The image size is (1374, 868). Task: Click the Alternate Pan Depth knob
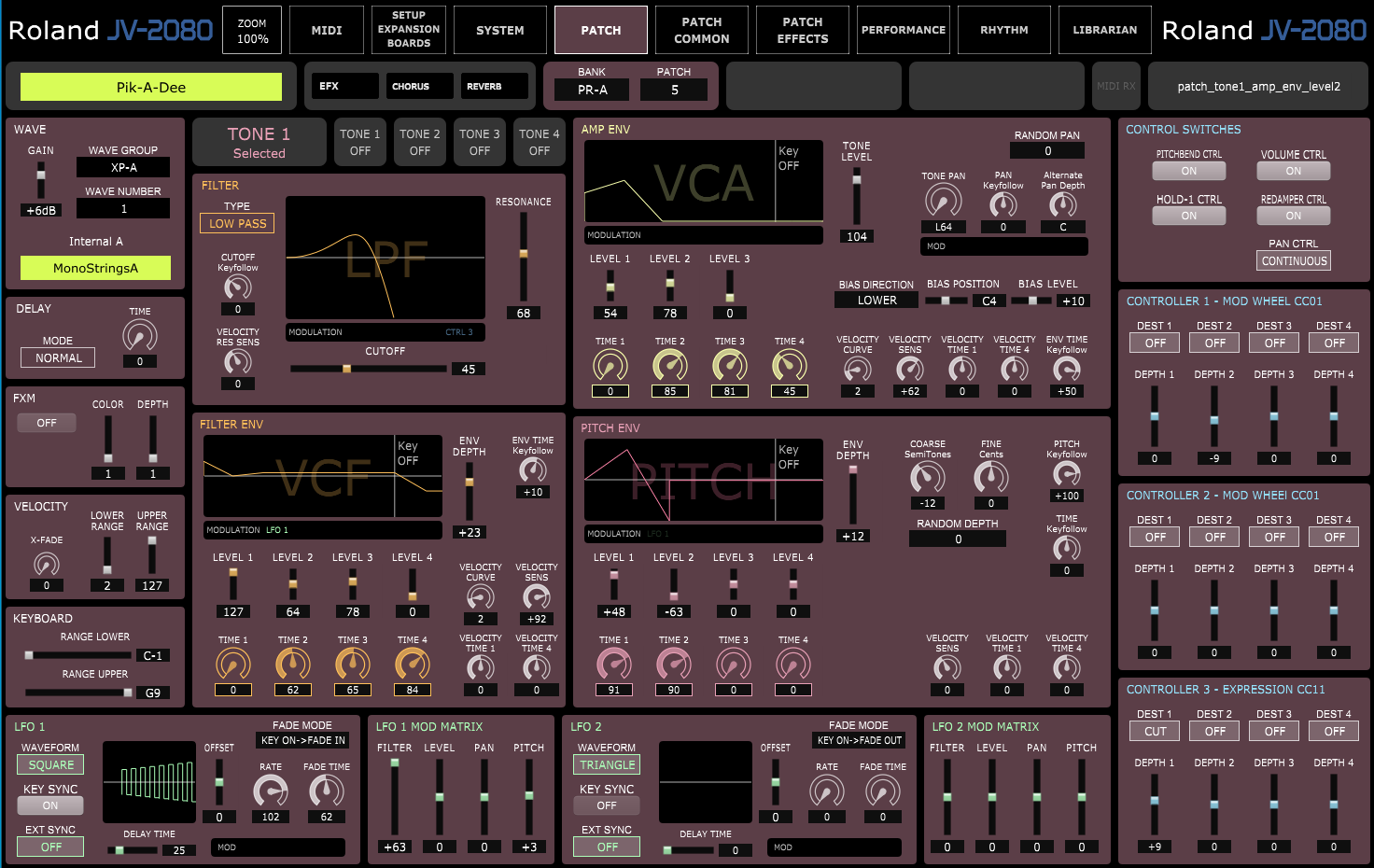click(1063, 203)
